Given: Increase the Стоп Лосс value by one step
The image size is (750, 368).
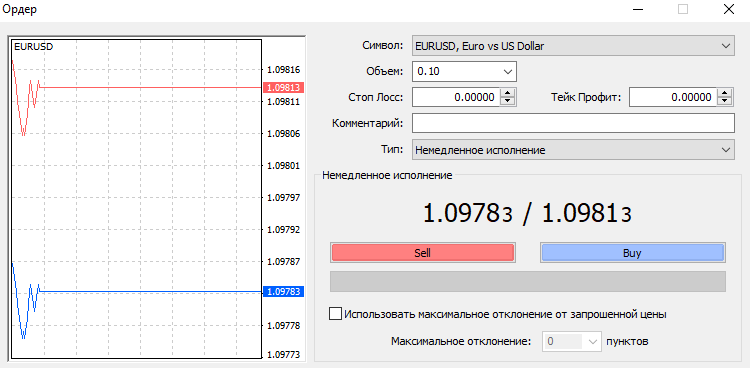Looking at the screenshot, I should pos(507,93).
